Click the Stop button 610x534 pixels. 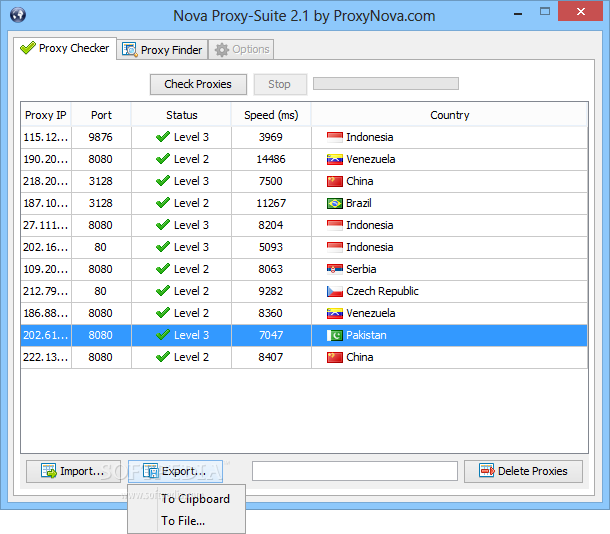(280, 84)
